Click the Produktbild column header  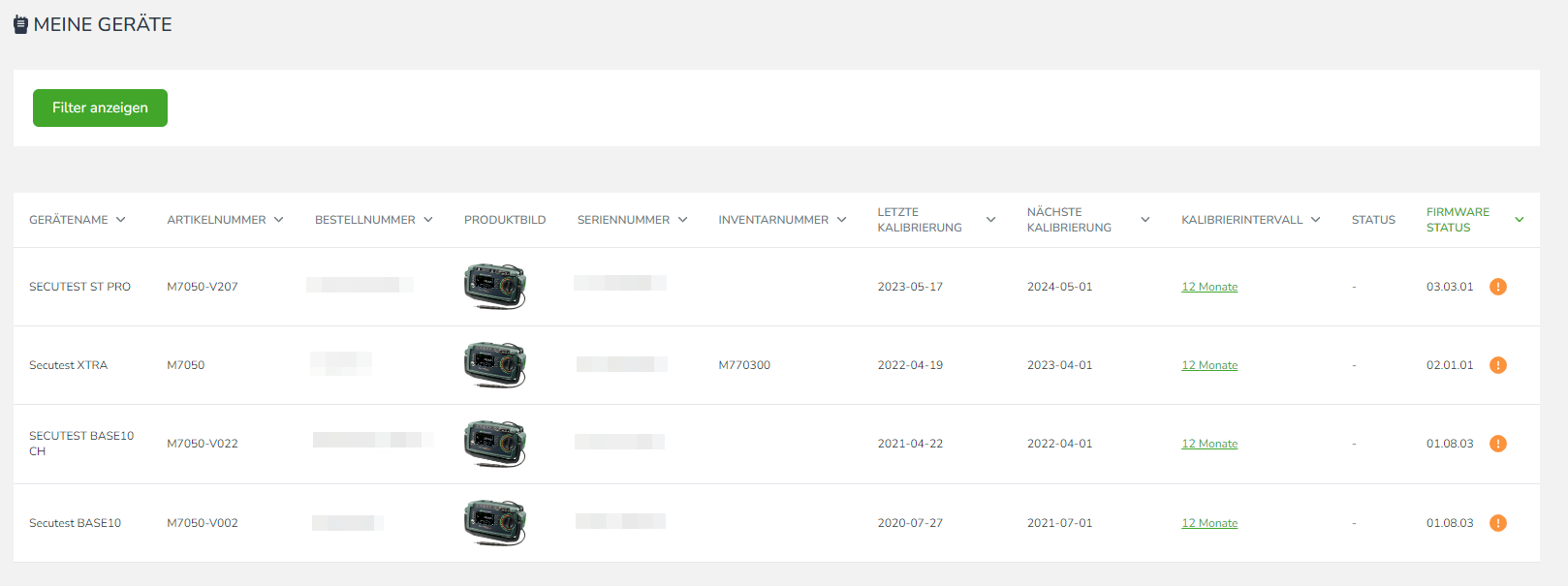click(x=505, y=220)
